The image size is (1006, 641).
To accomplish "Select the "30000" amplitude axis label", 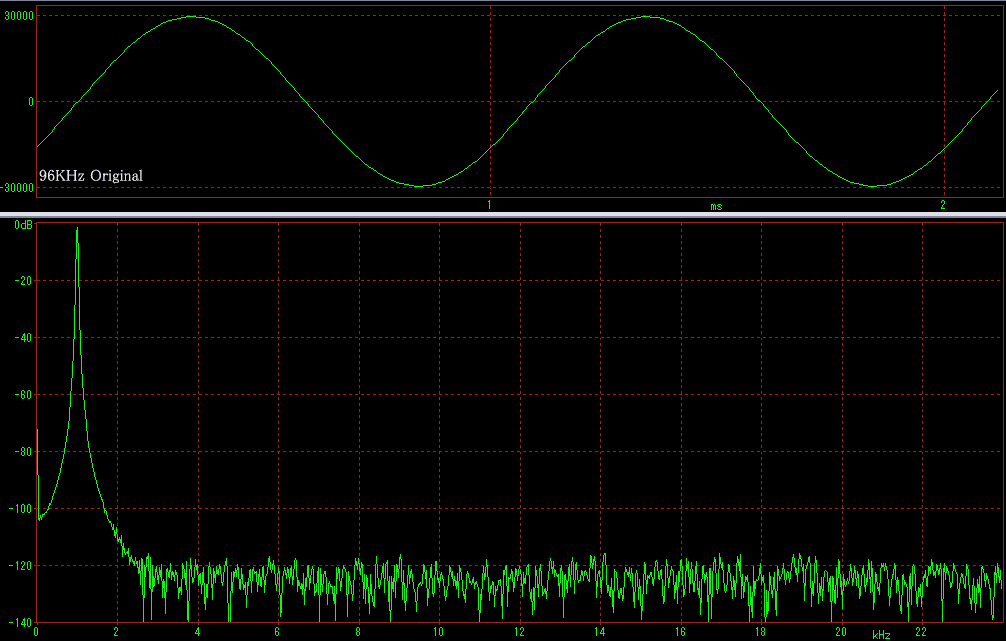I will [19, 16].
